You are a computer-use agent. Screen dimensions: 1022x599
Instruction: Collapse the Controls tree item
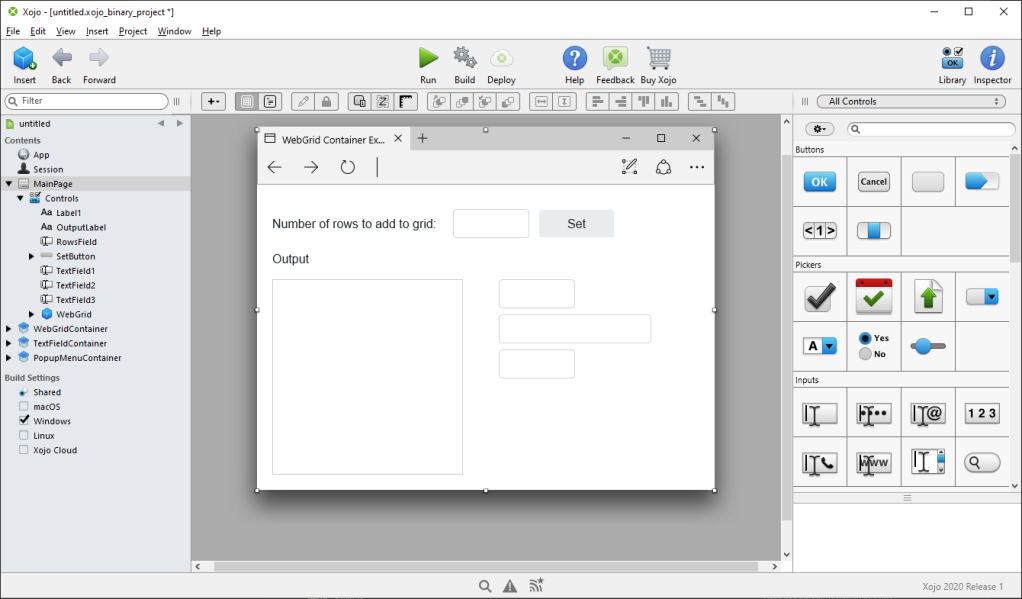tap(20, 198)
